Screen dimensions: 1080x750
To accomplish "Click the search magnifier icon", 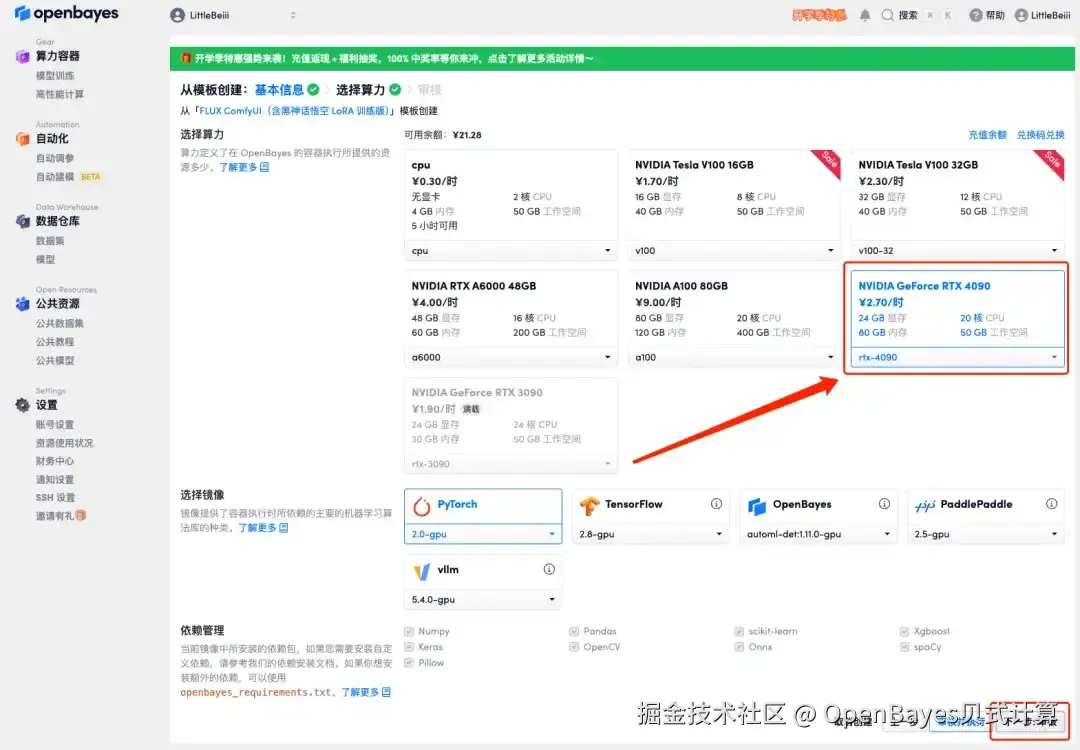I will tap(888, 15).
